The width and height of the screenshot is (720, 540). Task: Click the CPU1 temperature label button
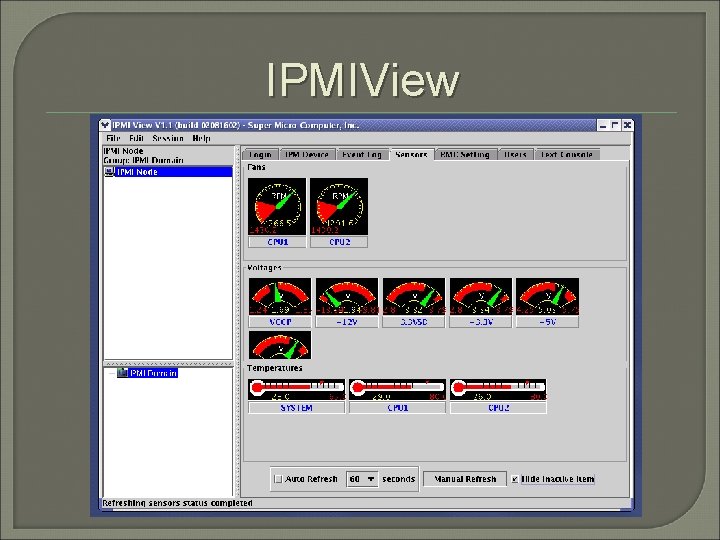click(397, 408)
